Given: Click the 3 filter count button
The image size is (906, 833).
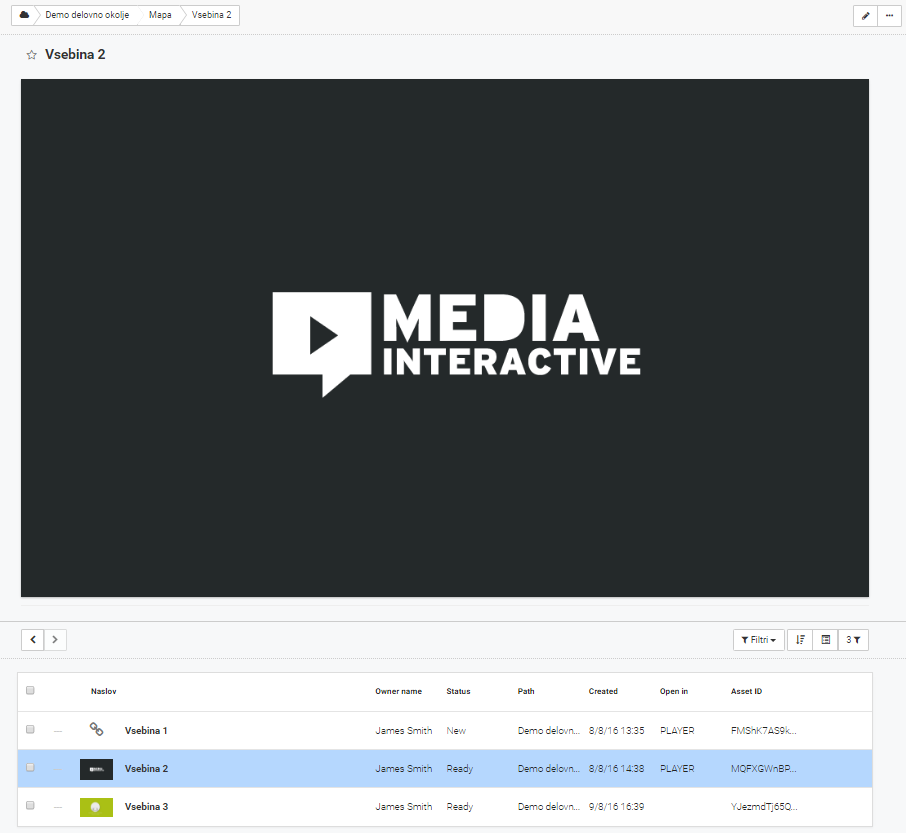Looking at the screenshot, I should point(853,639).
